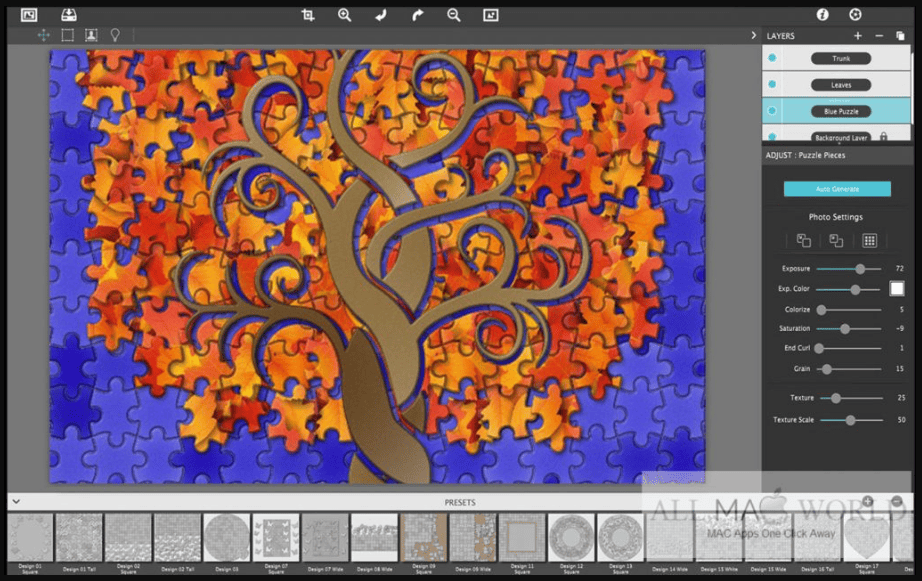
Task: Click the save/export tray icon
Action: pyautogui.click(x=69, y=15)
